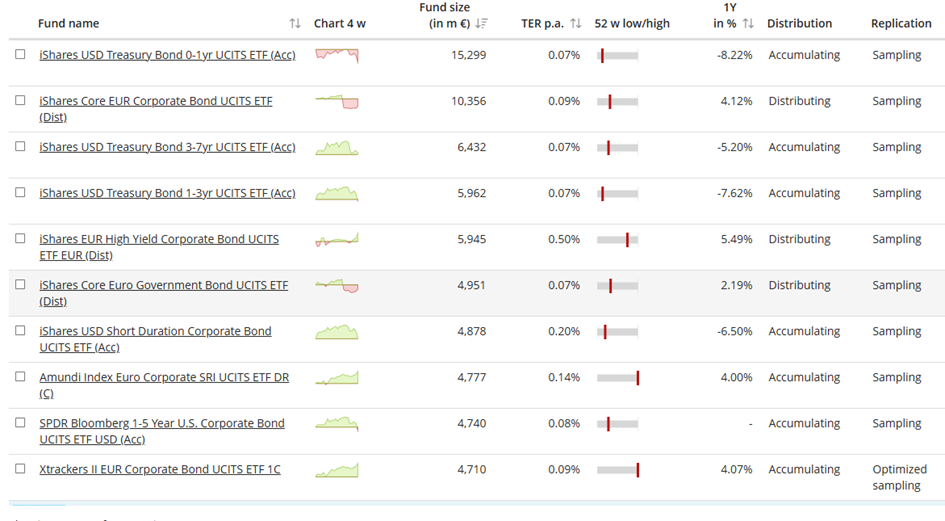
Task: Sort table by Fund name arrows
Action: [x=295, y=24]
